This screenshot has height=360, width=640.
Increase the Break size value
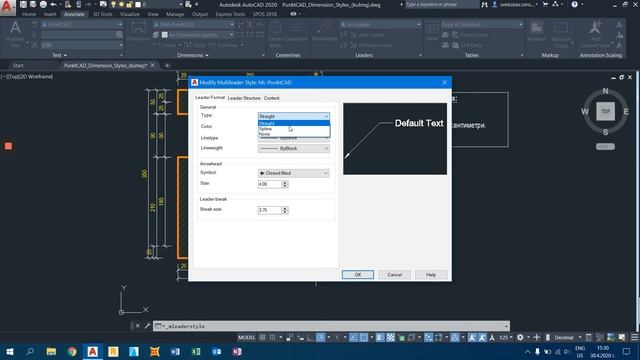pyautogui.click(x=285, y=209)
